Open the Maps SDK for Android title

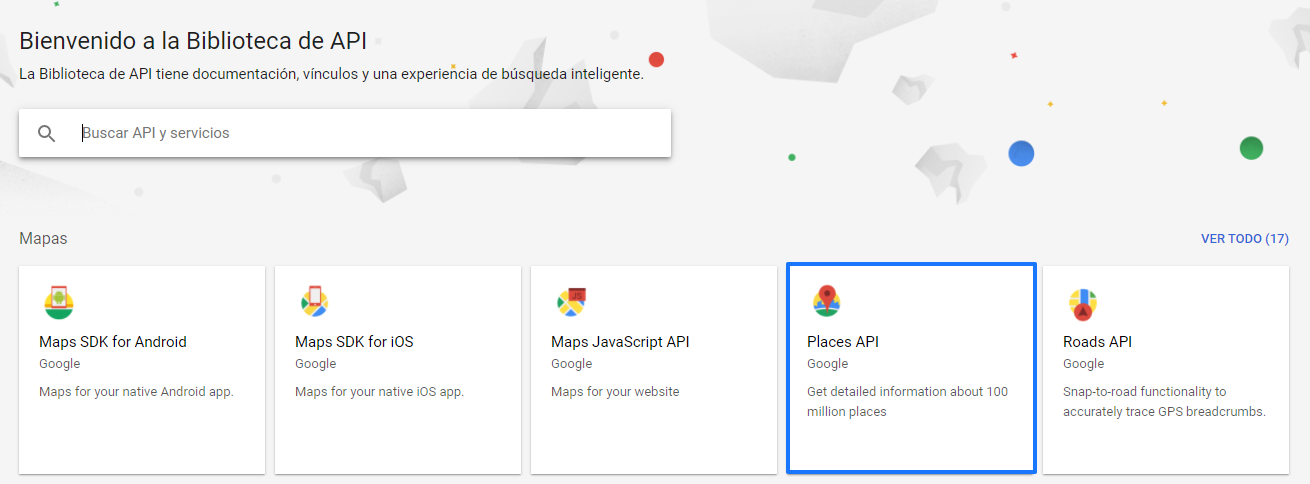click(113, 342)
